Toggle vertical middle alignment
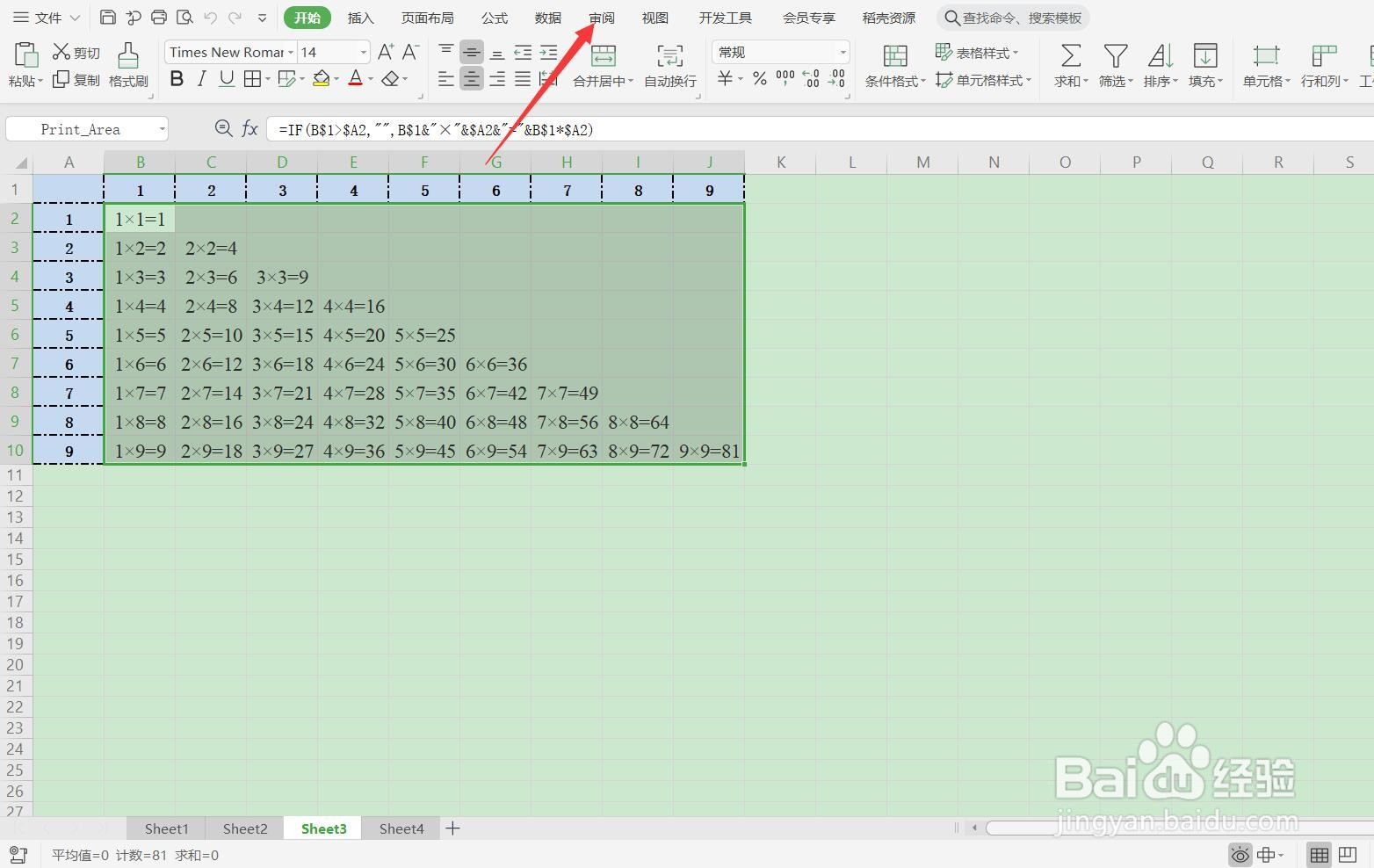The height and width of the screenshot is (868, 1374). click(472, 53)
